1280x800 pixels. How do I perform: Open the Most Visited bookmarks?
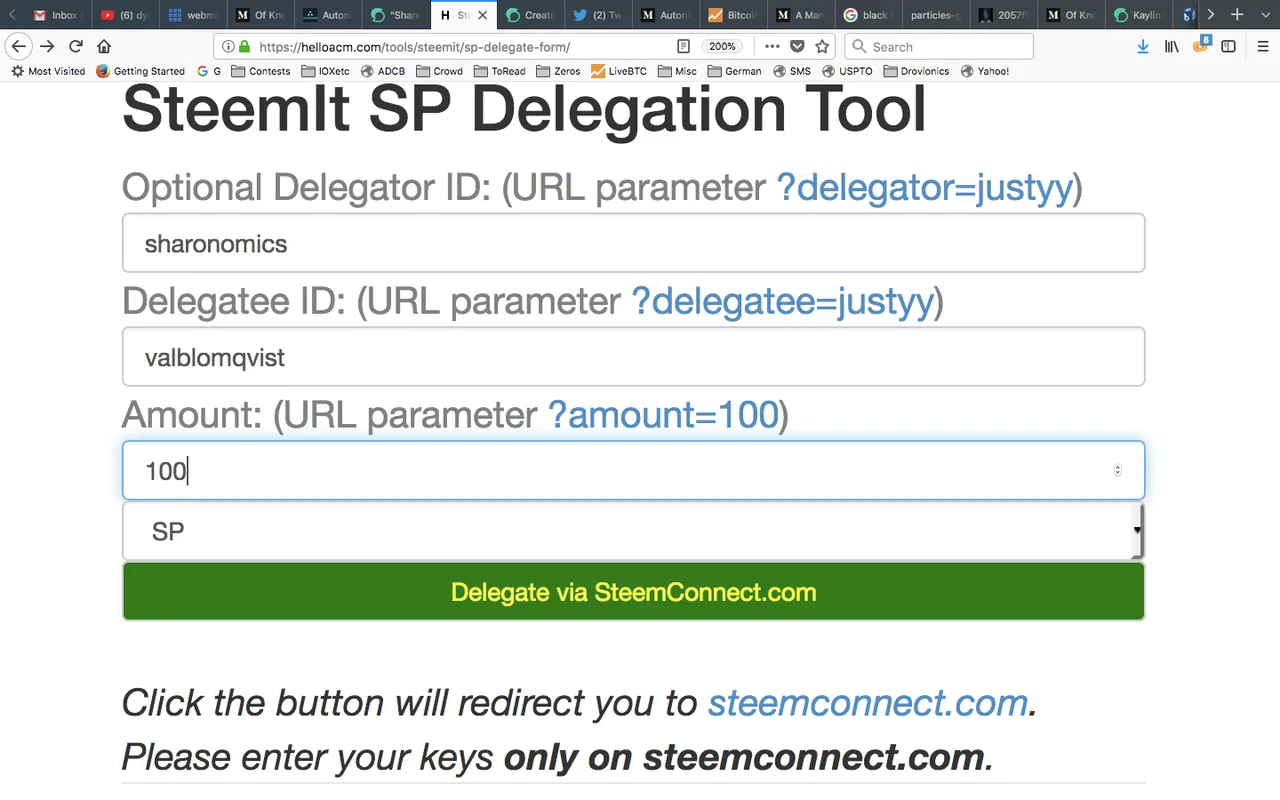[x=48, y=71]
